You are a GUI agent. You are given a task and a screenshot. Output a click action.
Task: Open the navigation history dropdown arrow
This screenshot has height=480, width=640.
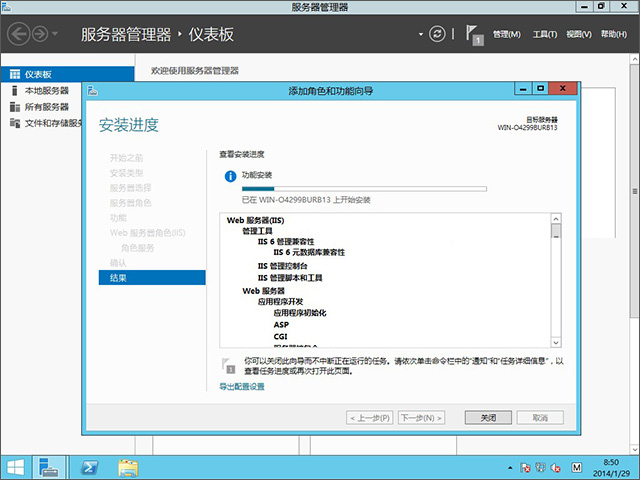click(x=55, y=34)
